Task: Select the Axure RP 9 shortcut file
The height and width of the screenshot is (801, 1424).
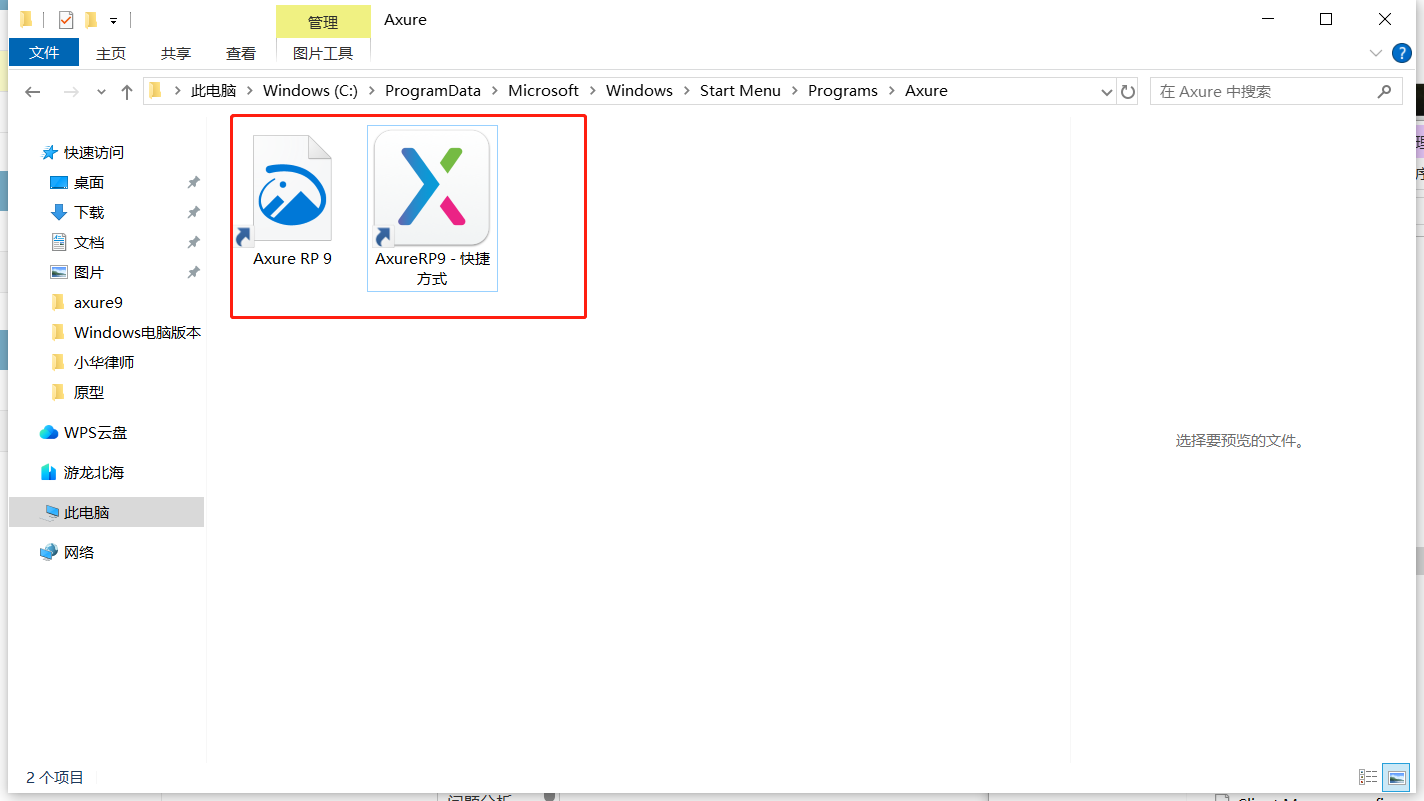Action: click(292, 202)
